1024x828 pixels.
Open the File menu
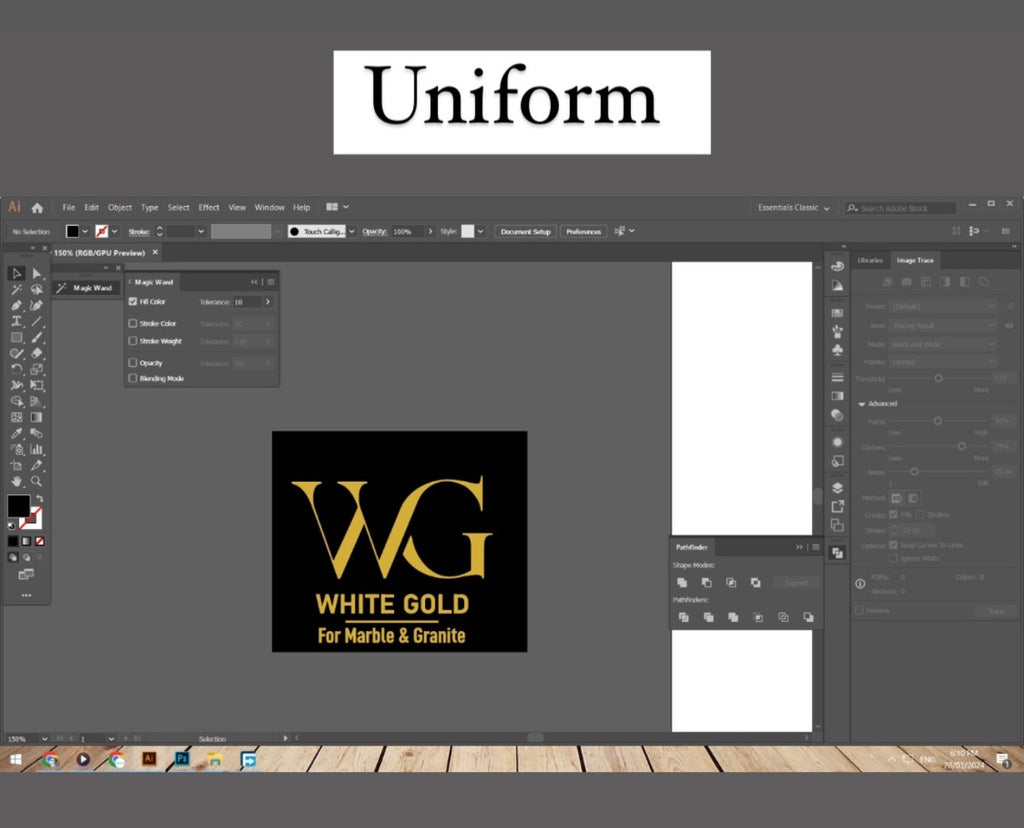coord(69,208)
